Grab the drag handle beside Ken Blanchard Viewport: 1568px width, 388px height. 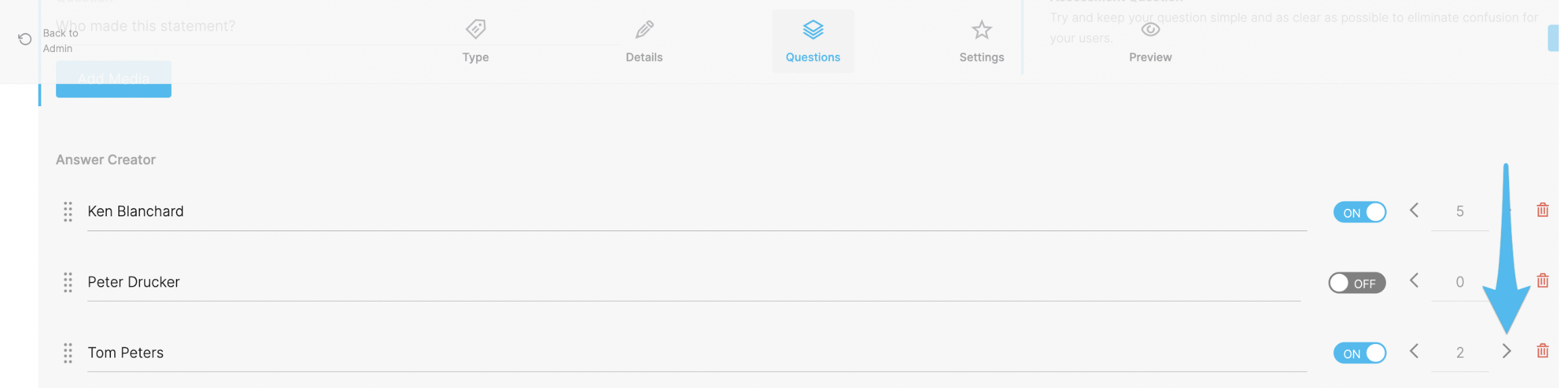pos(68,212)
